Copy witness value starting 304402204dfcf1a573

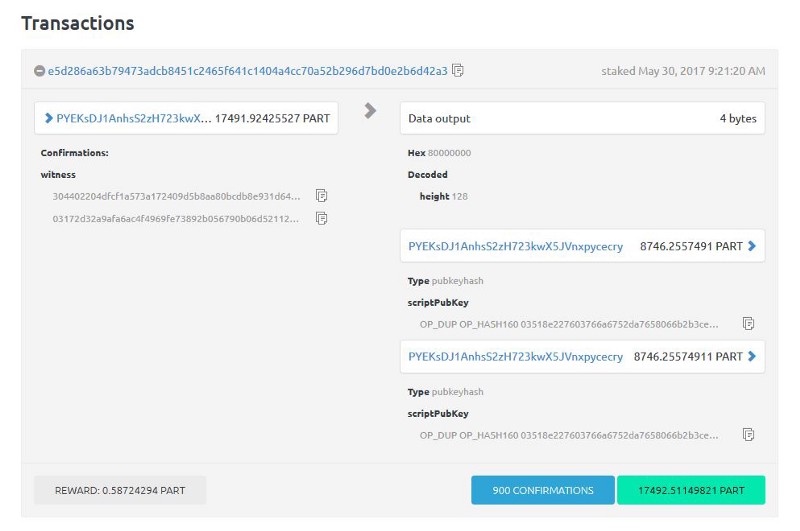pos(321,196)
